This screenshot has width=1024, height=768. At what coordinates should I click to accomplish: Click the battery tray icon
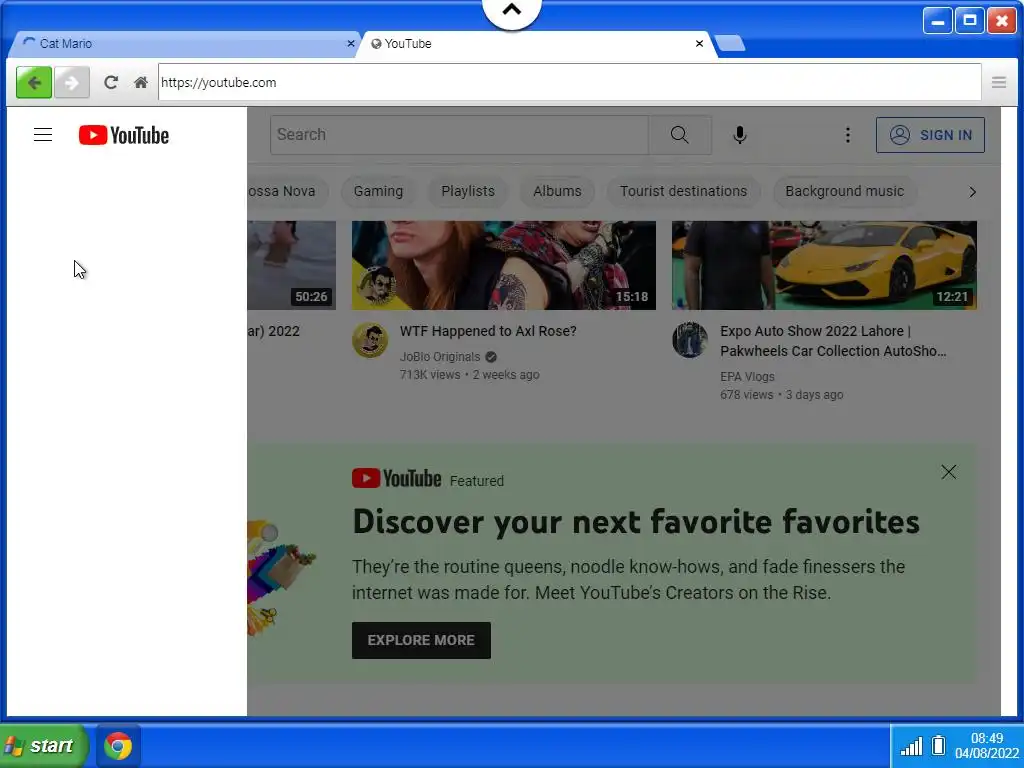(938, 745)
